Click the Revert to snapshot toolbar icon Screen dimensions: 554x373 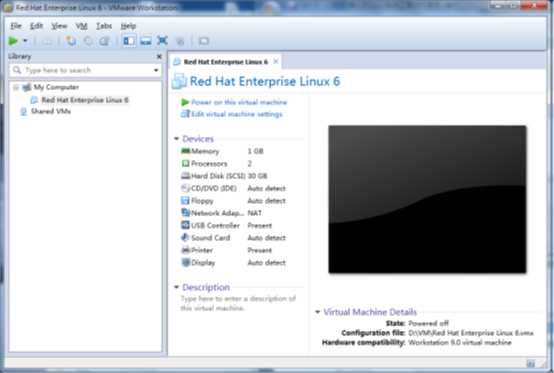[88, 41]
